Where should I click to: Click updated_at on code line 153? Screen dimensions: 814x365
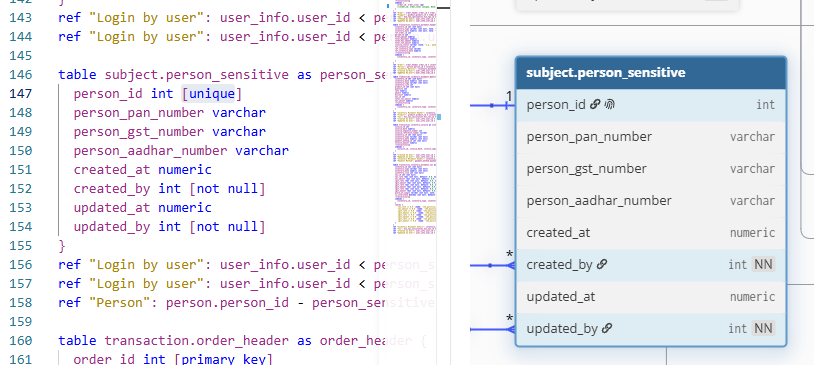[112, 208]
